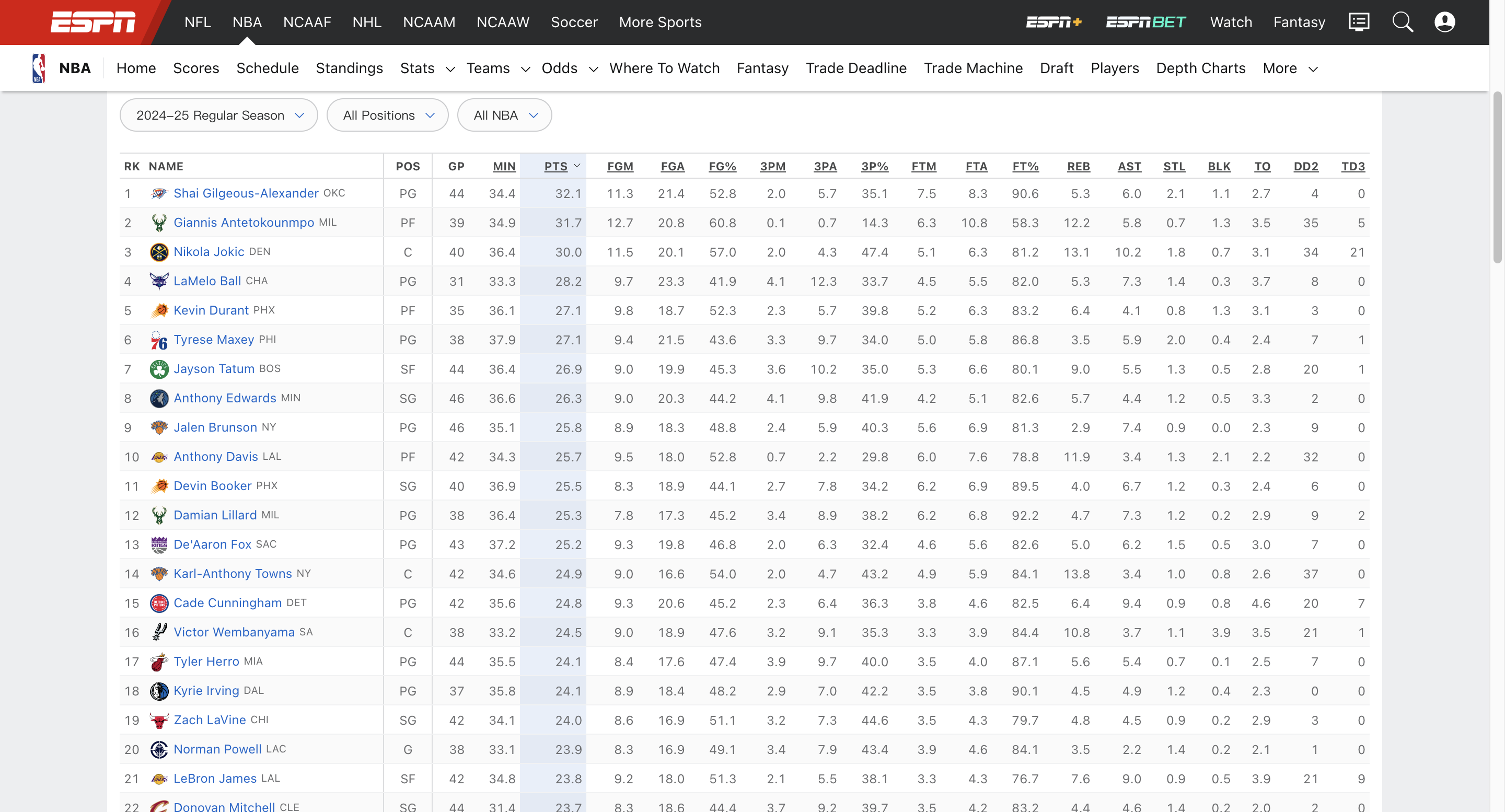
Task: Open the ESPN home logo
Action: (x=92, y=22)
